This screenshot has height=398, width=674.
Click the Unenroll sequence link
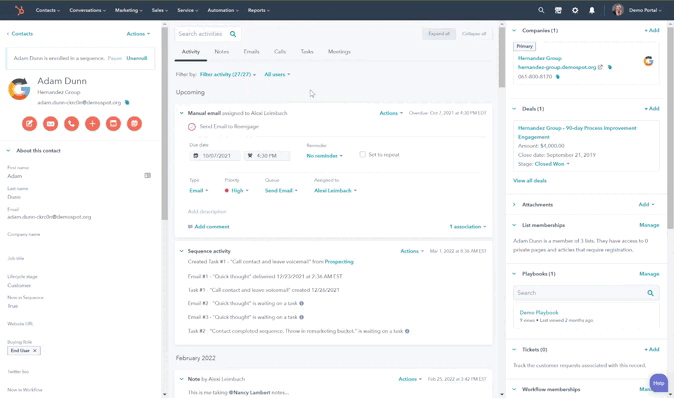137,58
